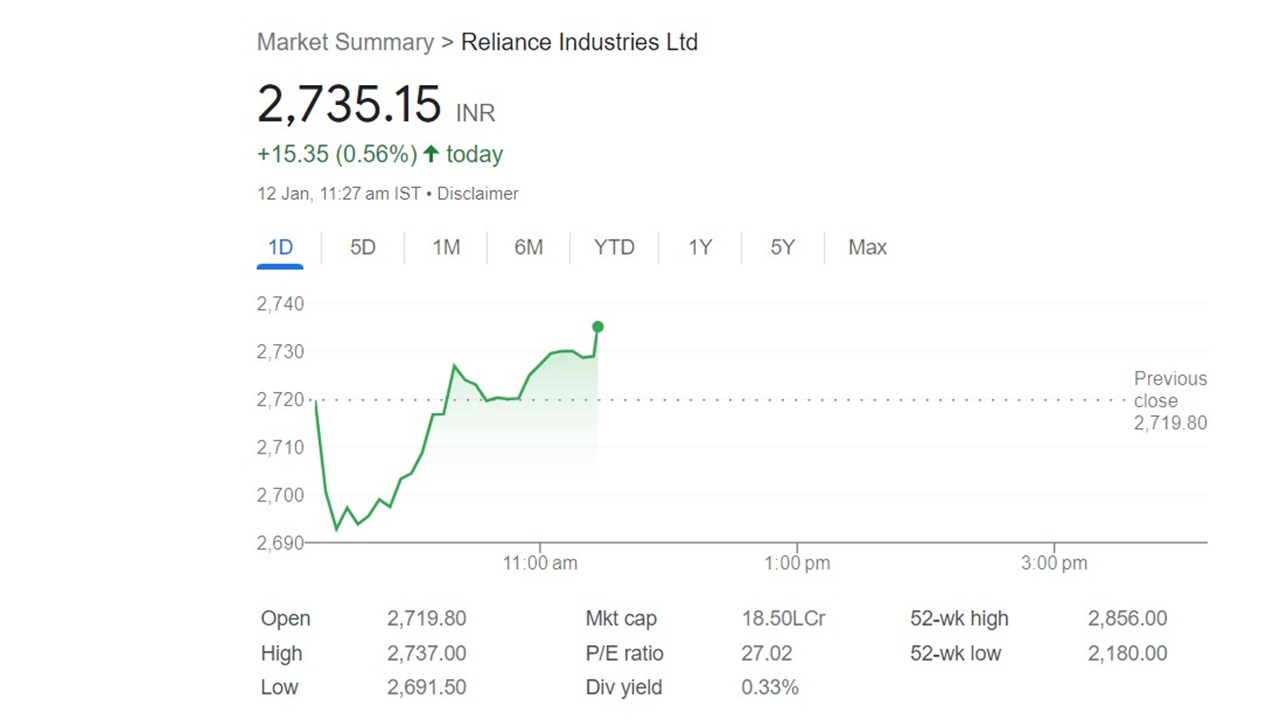Select the YTD tab
The height and width of the screenshot is (720, 1280).
click(x=614, y=247)
